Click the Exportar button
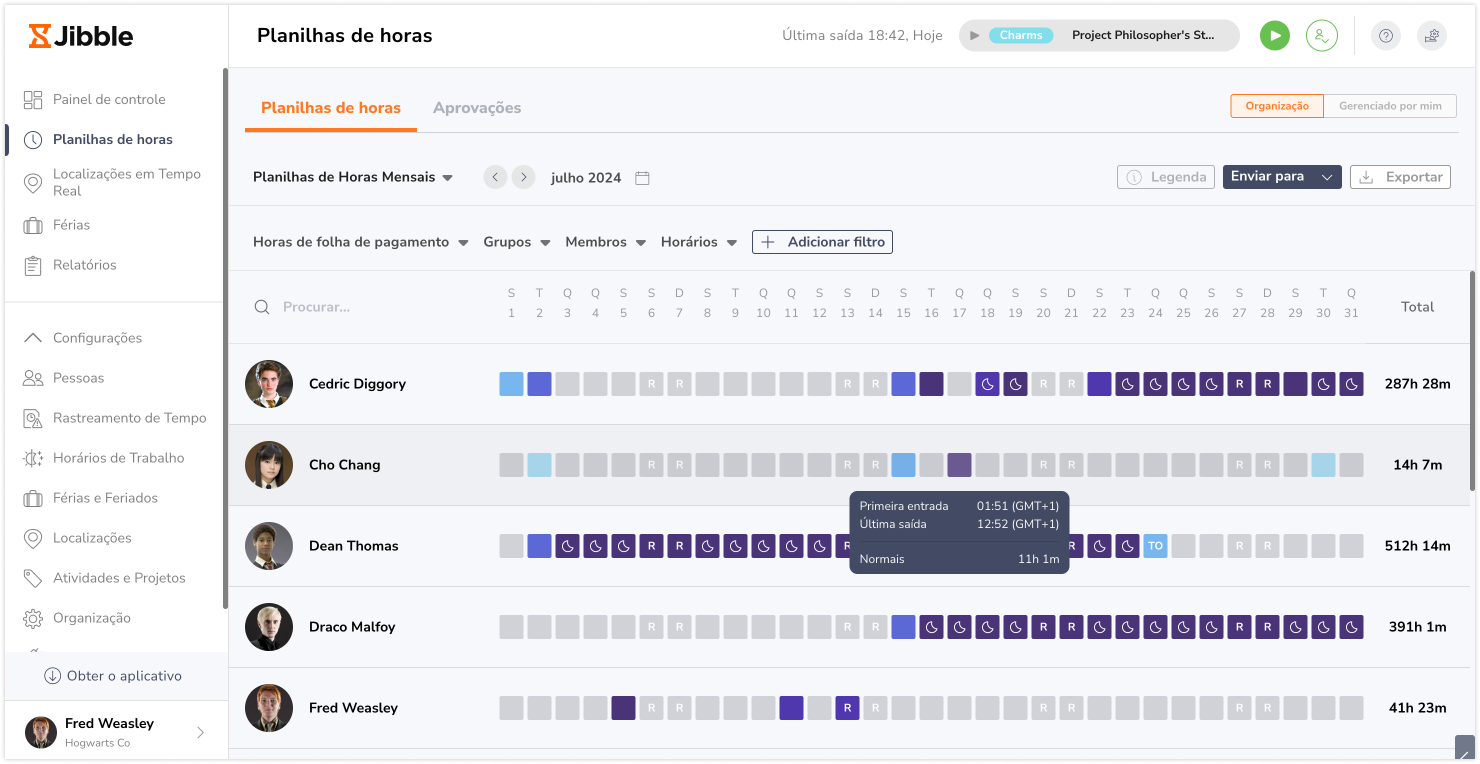 (1400, 177)
